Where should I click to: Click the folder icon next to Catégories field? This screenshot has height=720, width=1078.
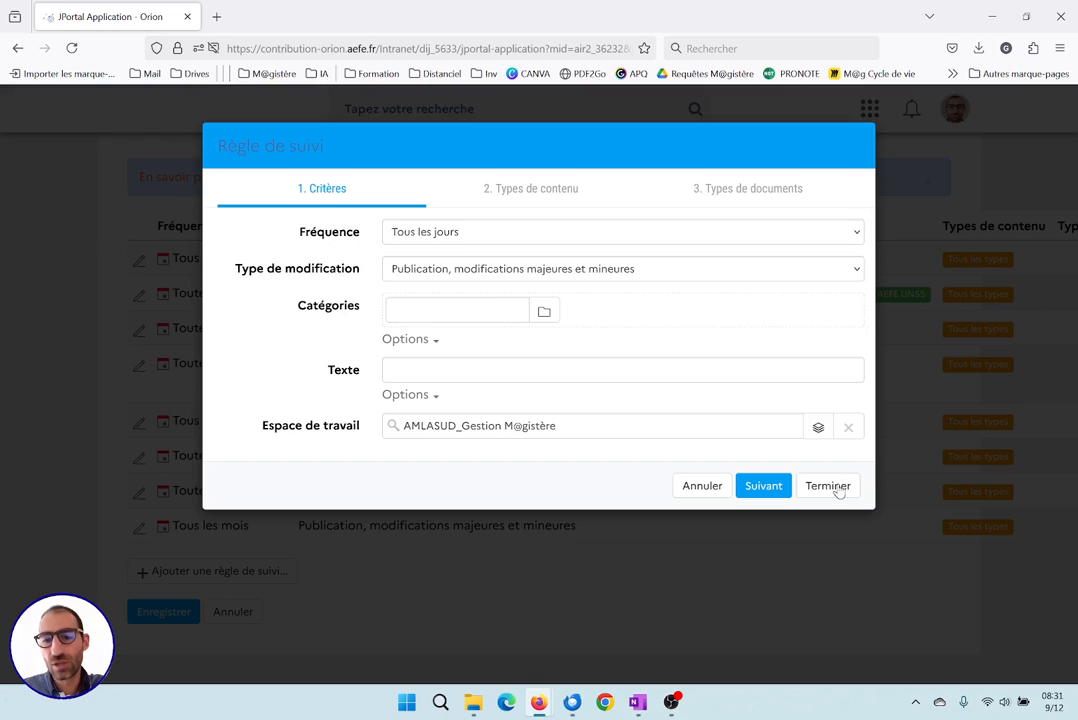click(544, 311)
